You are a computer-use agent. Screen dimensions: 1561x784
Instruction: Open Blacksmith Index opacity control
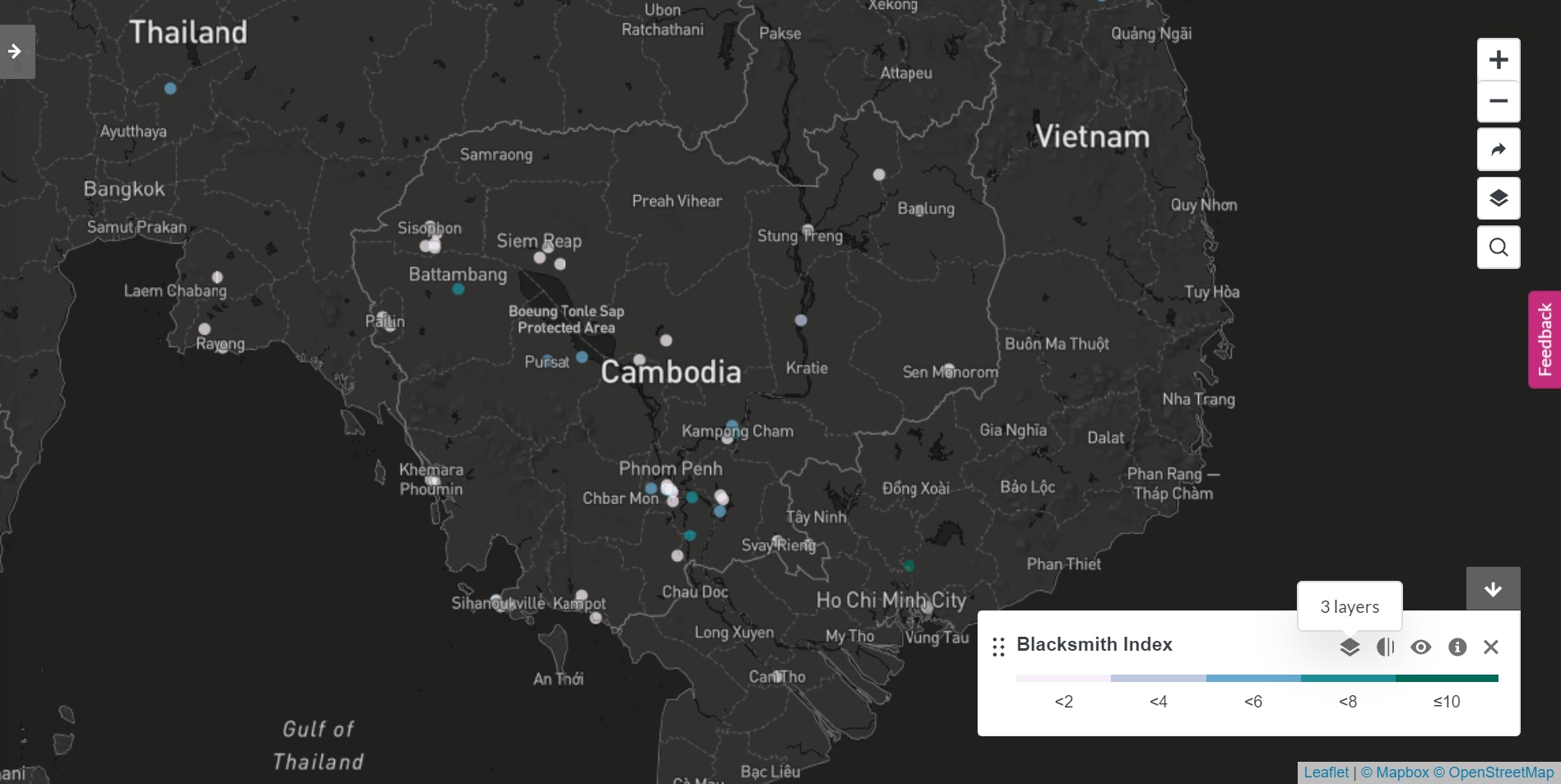pyautogui.click(x=1386, y=647)
